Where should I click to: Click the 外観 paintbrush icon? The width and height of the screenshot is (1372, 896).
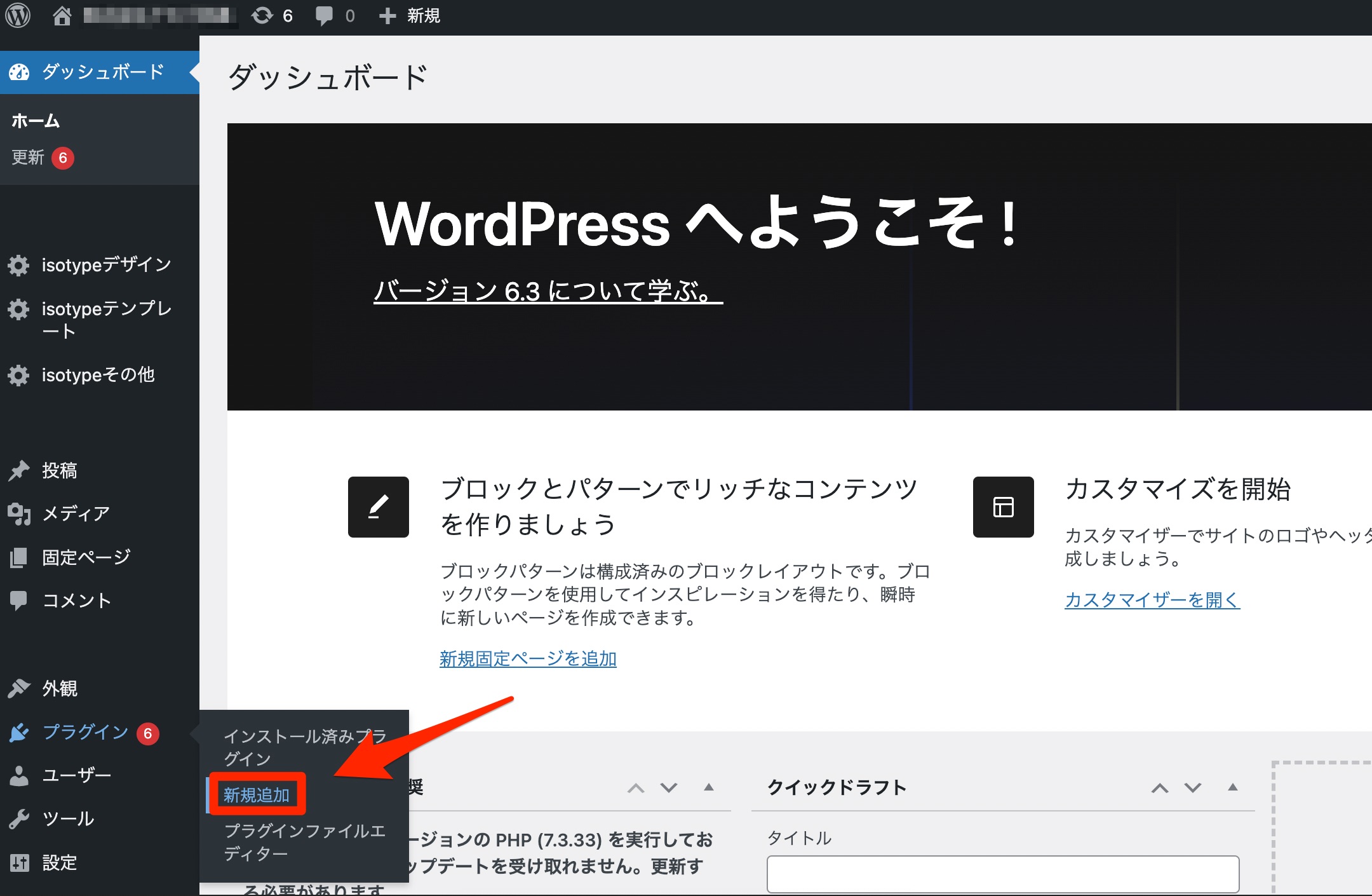[19, 688]
